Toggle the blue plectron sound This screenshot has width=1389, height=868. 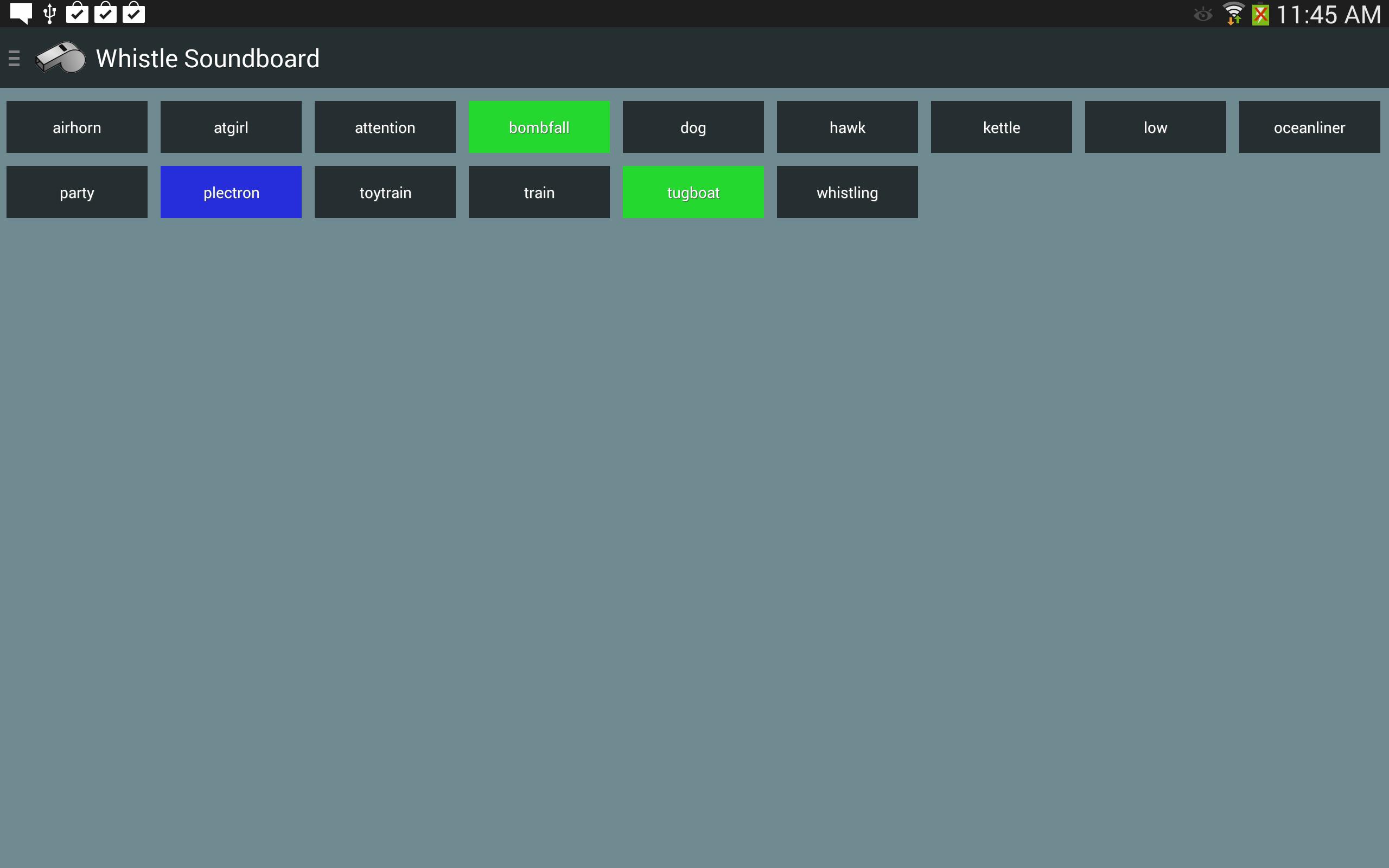pyautogui.click(x=231, y=192)
